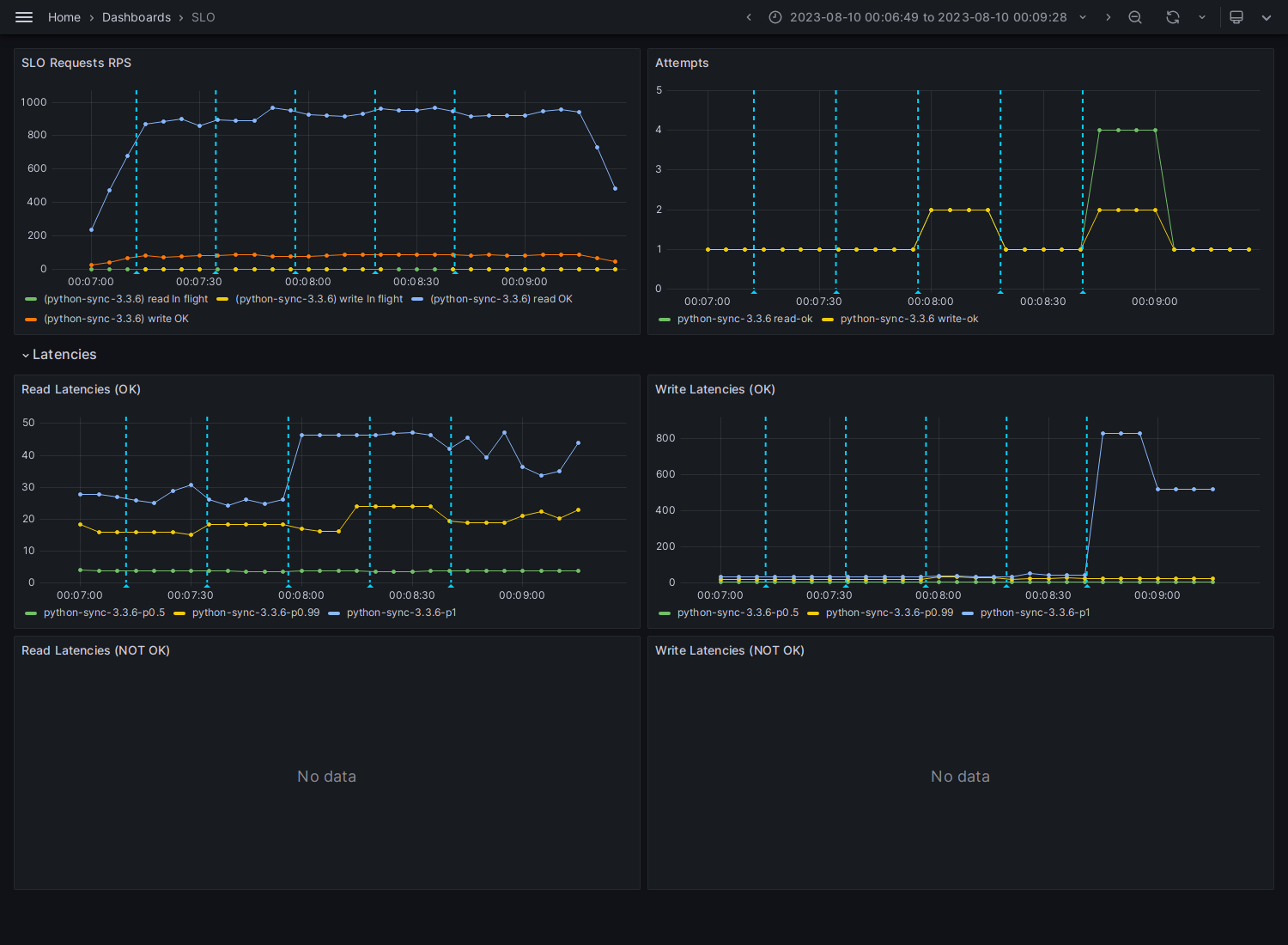Refresh the dashboard
The height and width of the screenshot is (945, 1288).
coord(1173,17)
